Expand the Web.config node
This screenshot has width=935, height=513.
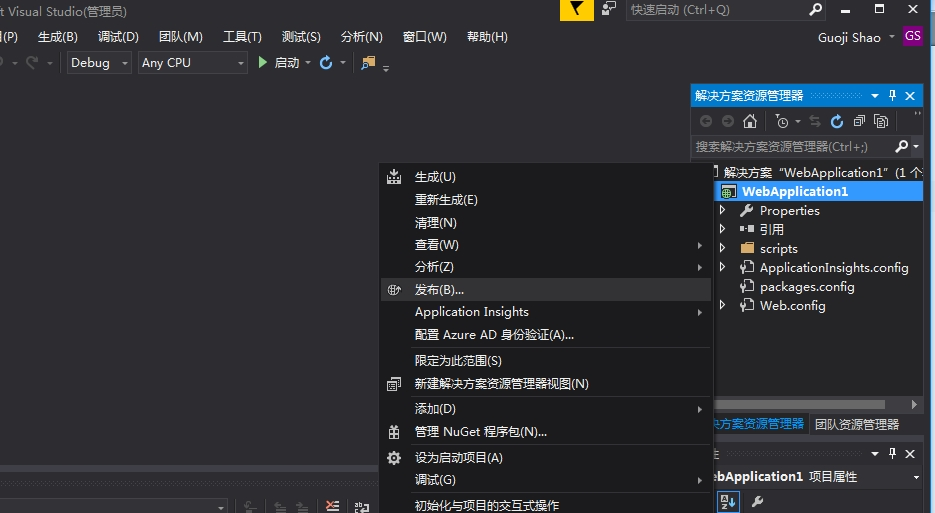pyautogui.click(x=722, y=305)
